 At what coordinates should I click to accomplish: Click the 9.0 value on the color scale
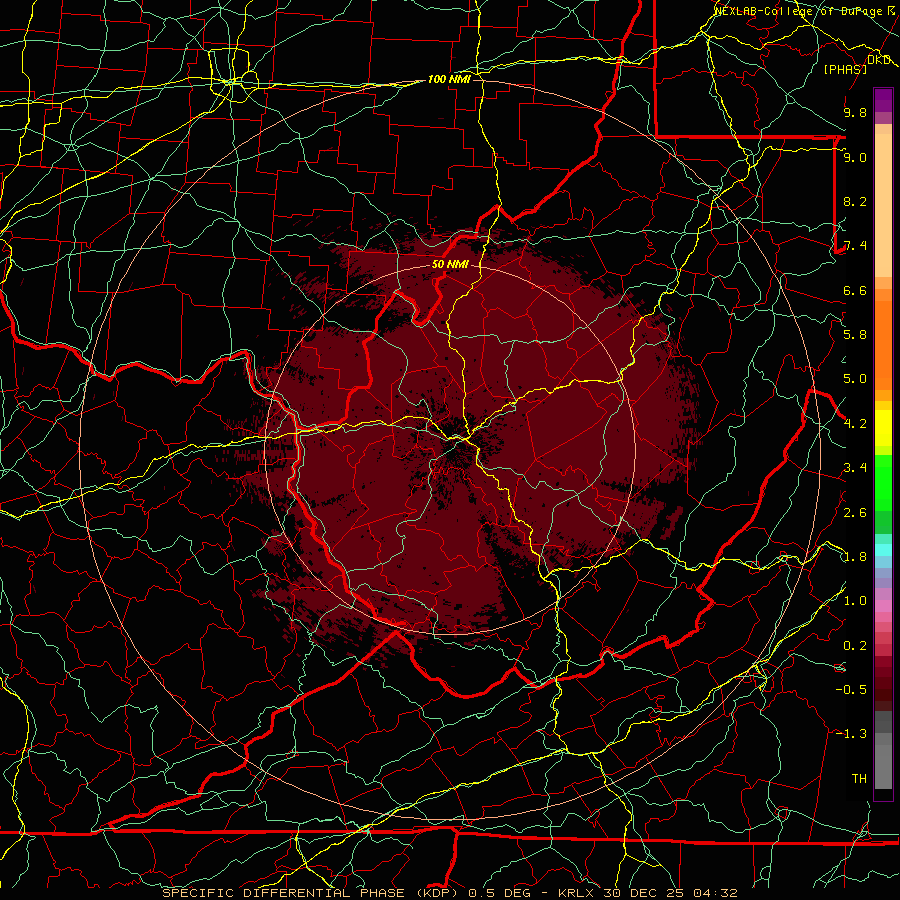[855, 157]
